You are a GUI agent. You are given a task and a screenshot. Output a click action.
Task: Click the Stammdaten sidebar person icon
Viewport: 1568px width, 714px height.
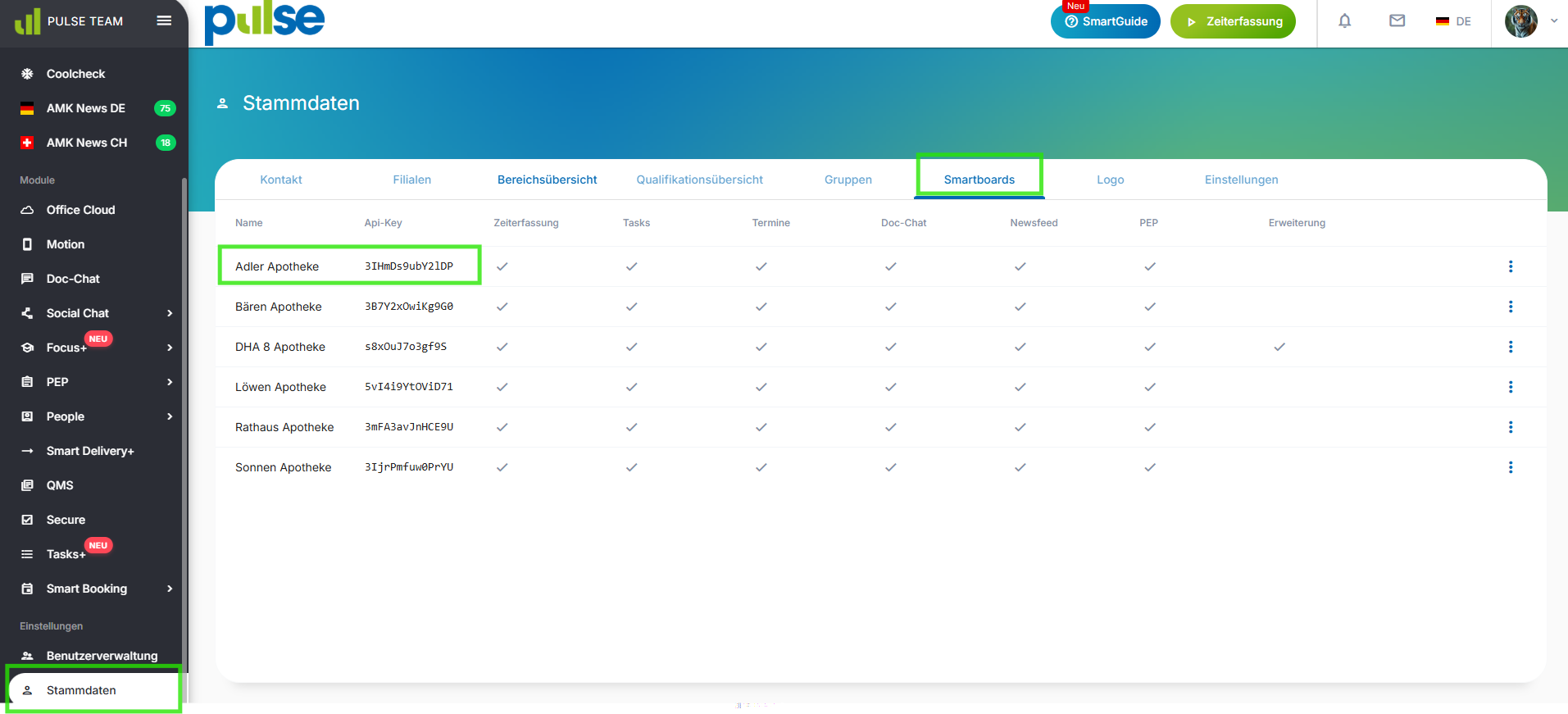(x=27, y=690)
